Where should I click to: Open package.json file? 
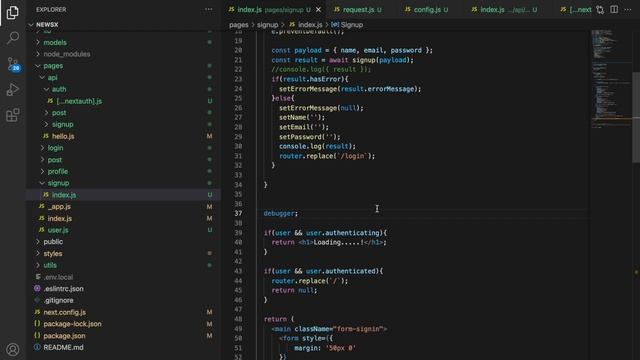(64, 336)
